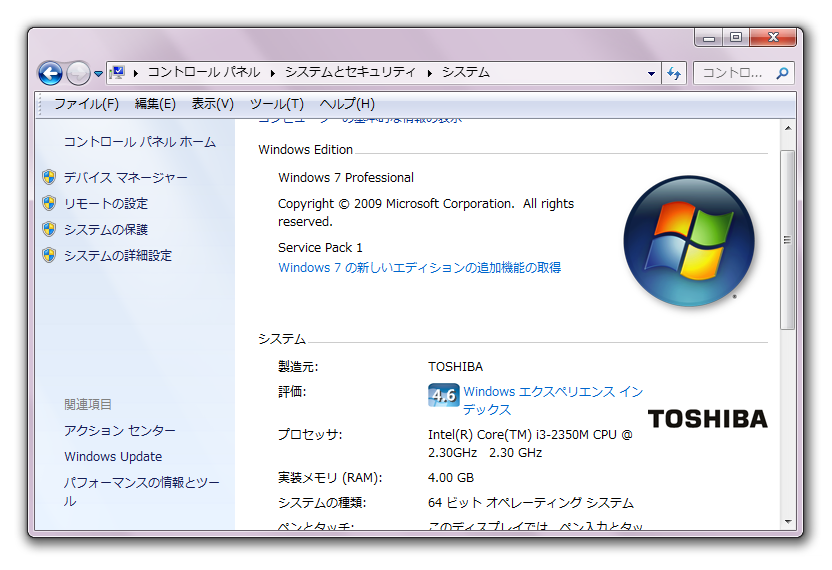Expand the address bar history dropdown

[x=651, y=73]
